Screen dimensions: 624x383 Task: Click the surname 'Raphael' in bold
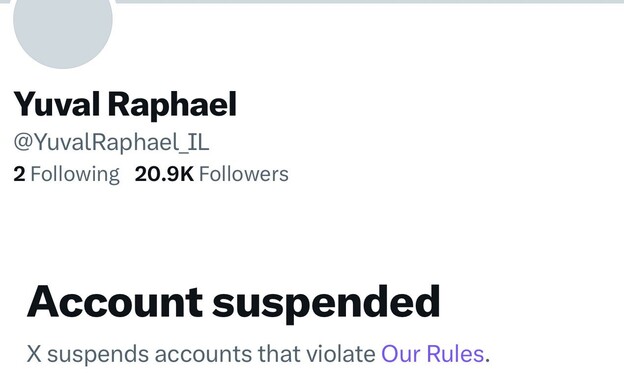[x=172, y=104]
